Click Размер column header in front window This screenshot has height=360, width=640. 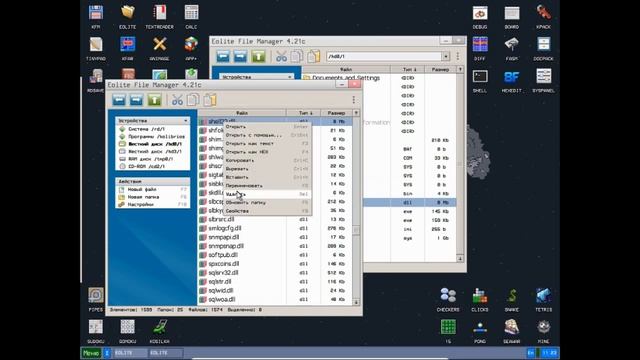336,113
